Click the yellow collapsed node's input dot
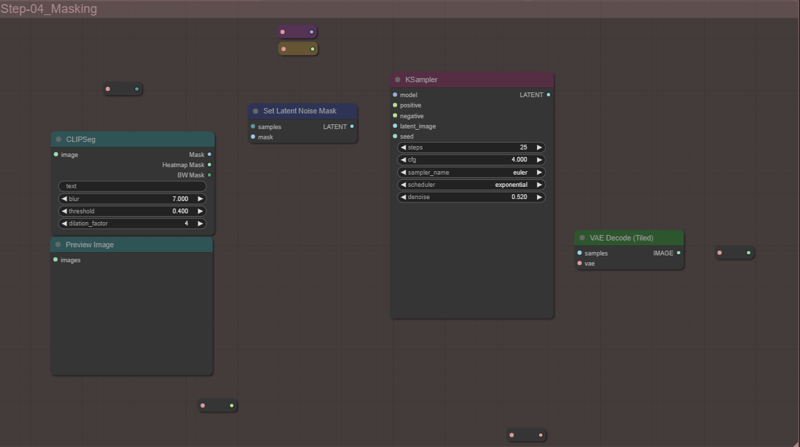Image resolution: width=800 pixels, height=447 pixels. (x=284, y=49)
